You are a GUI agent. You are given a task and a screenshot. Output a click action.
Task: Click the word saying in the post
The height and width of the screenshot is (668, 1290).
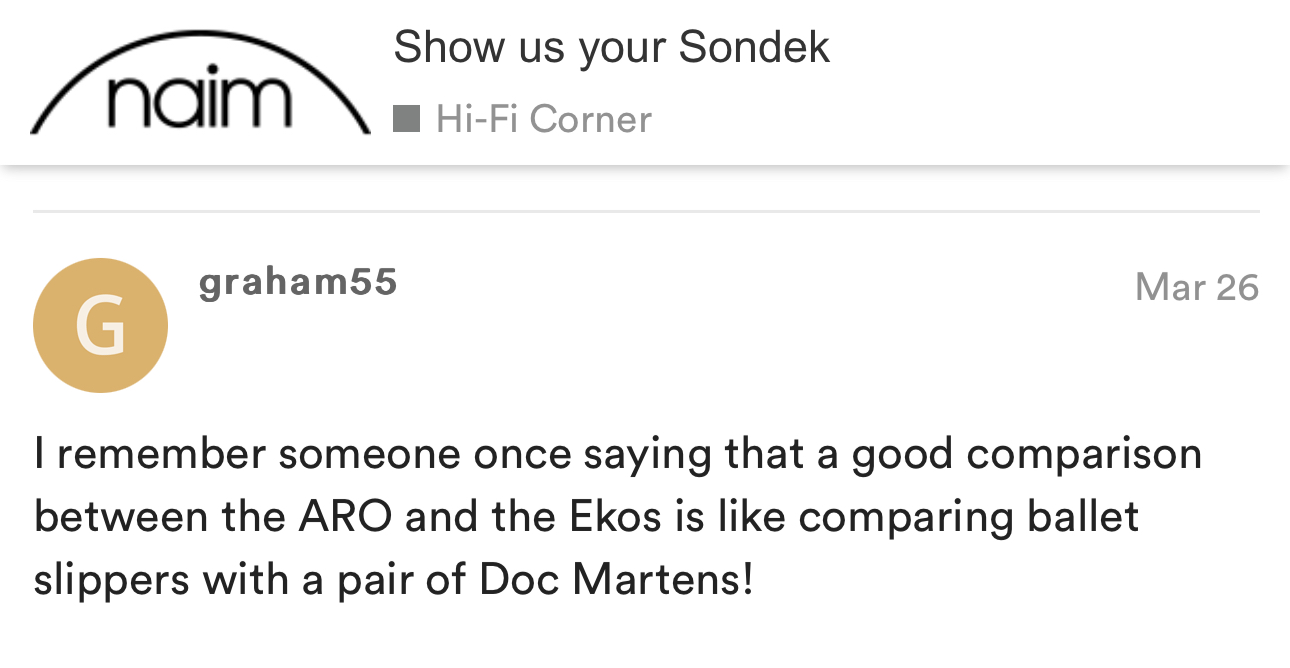pyautogui.click(x=647, y=454)
